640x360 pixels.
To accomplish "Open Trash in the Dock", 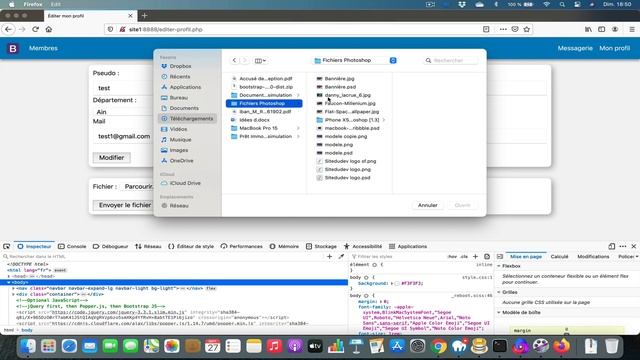I will point(611,347).
